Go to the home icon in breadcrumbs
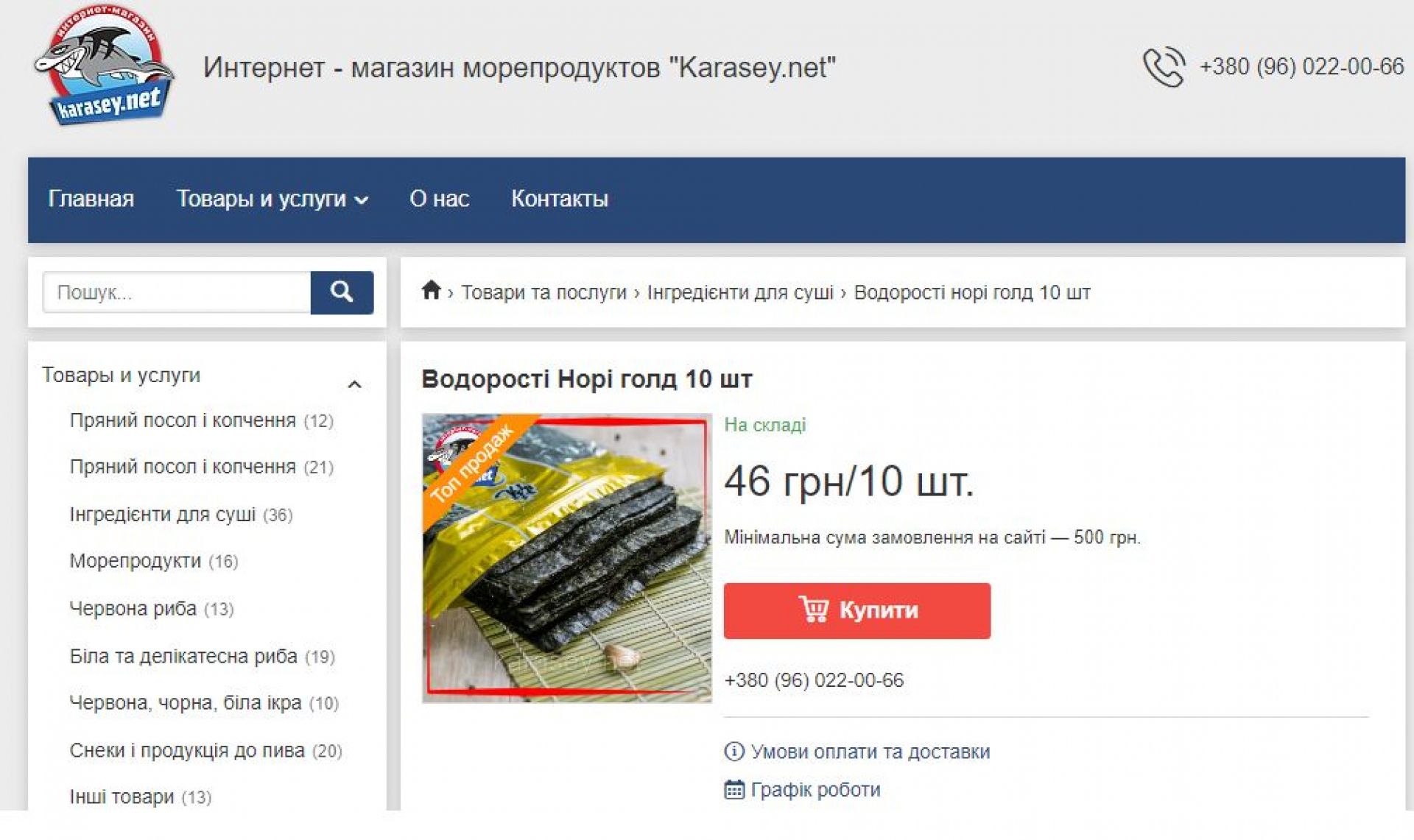The height and width of the screenshot is (840, 1414). (x=431, y=291)
